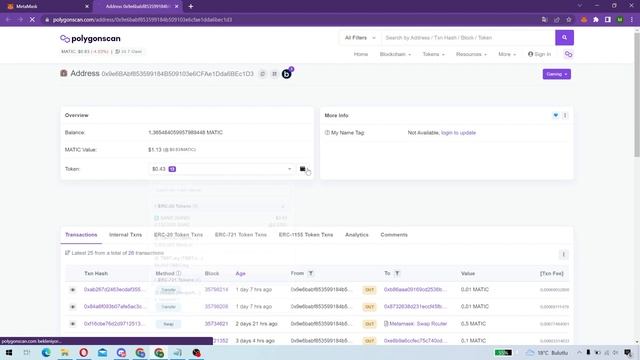Expand the Tokens menu
This screenshot has width=640, height=360.
[x=433, y=54]
